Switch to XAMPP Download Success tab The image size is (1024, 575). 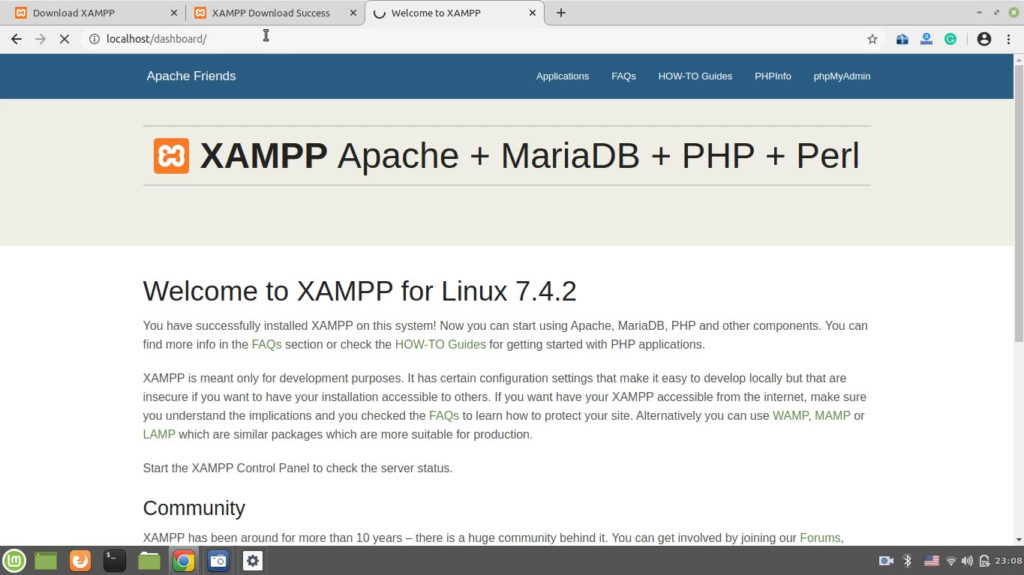coord(275,12)
